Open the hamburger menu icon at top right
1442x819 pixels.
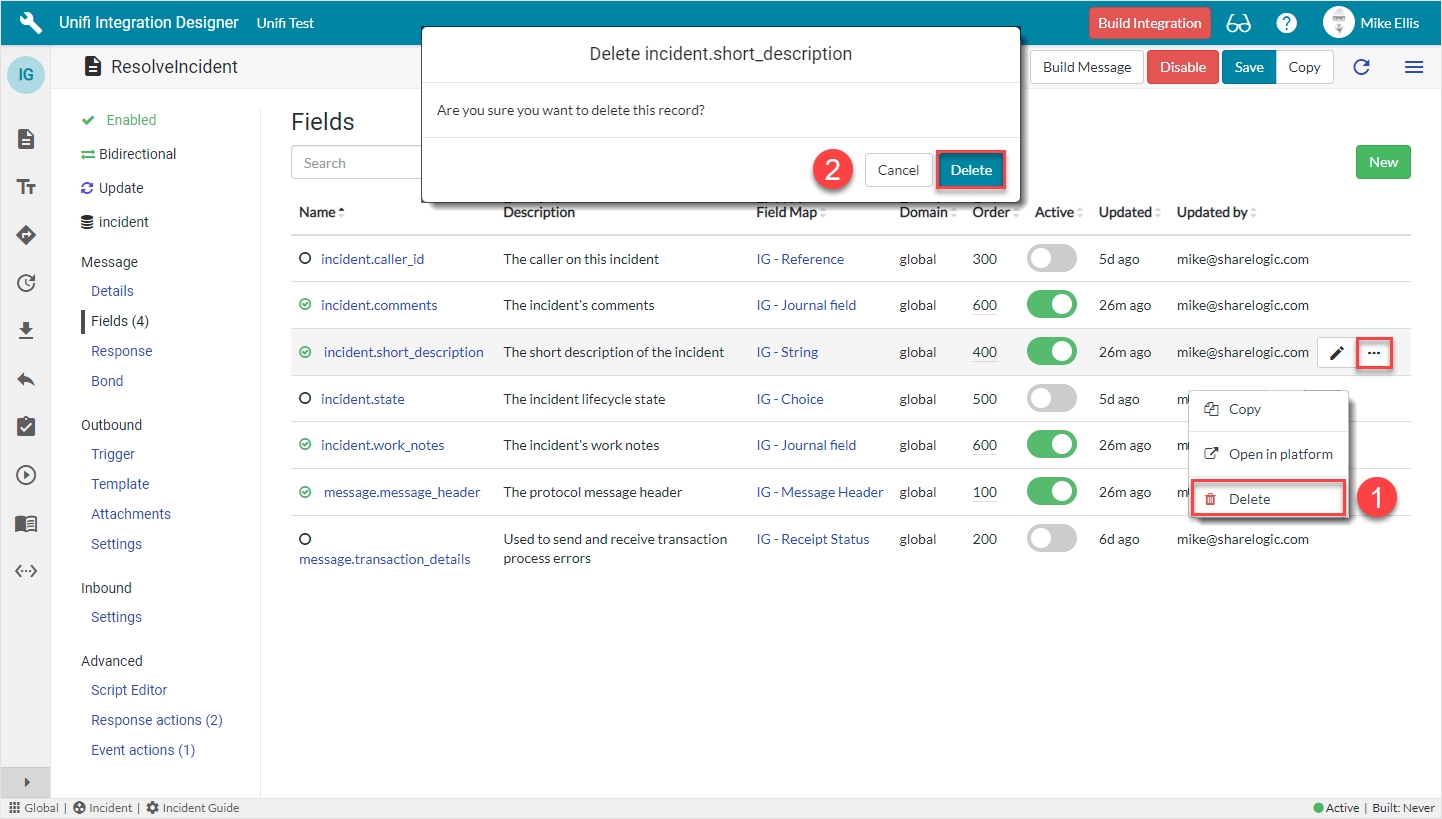[x=1413, y=67]
